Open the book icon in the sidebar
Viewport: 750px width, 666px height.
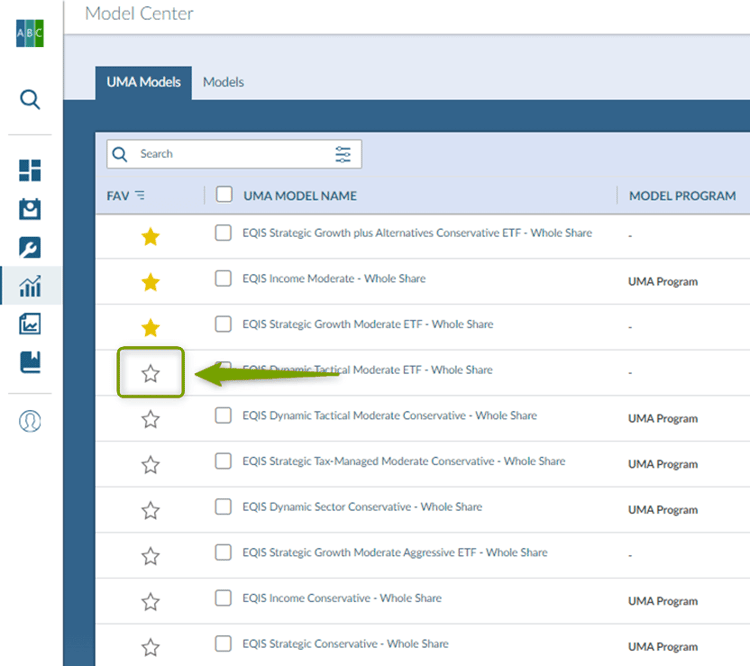[x=30, y=361]
